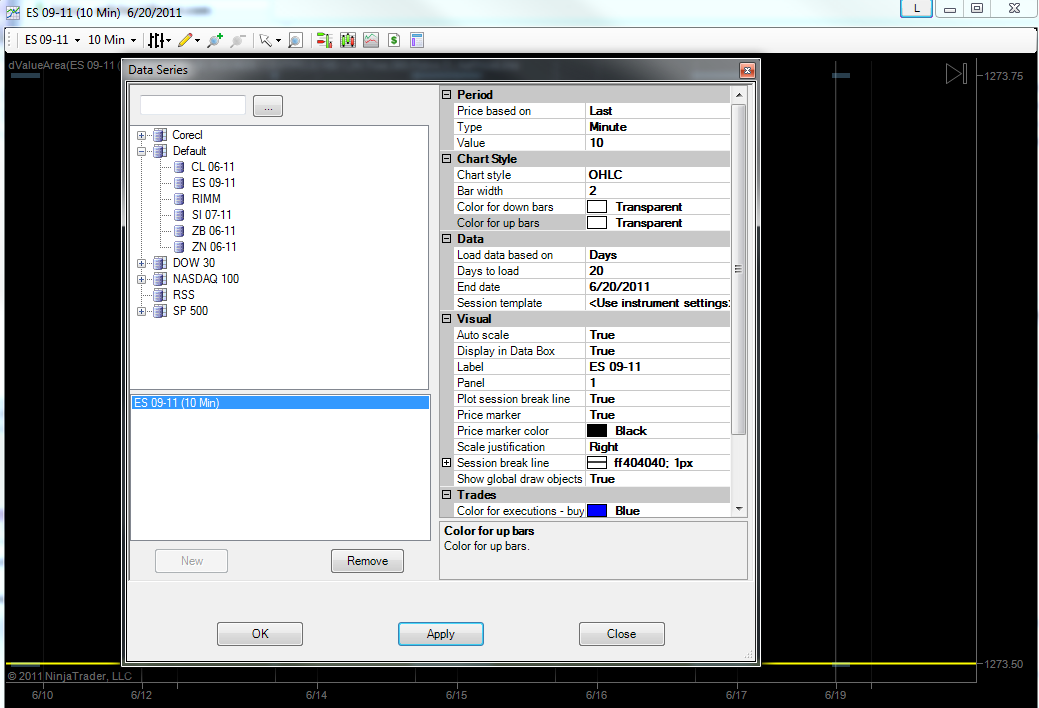Click the property grid scroll up arrow
Viewport: 1039px width, 708px height.
click(739, 95)
